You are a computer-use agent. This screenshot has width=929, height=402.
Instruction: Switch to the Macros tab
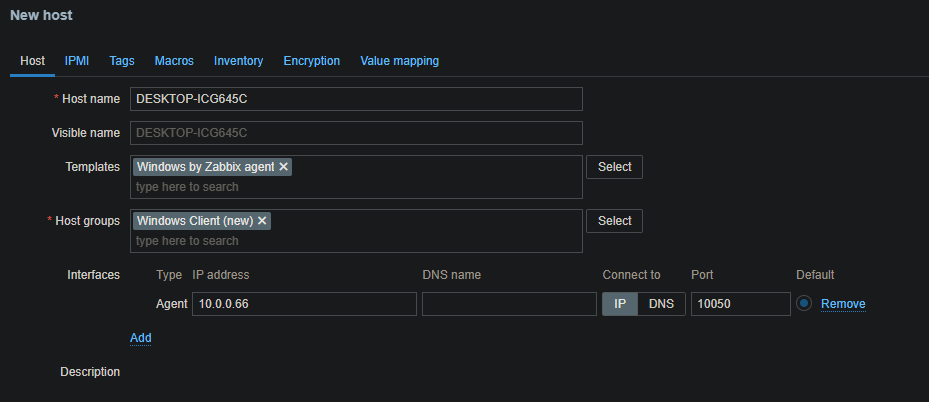coord(174,61)
